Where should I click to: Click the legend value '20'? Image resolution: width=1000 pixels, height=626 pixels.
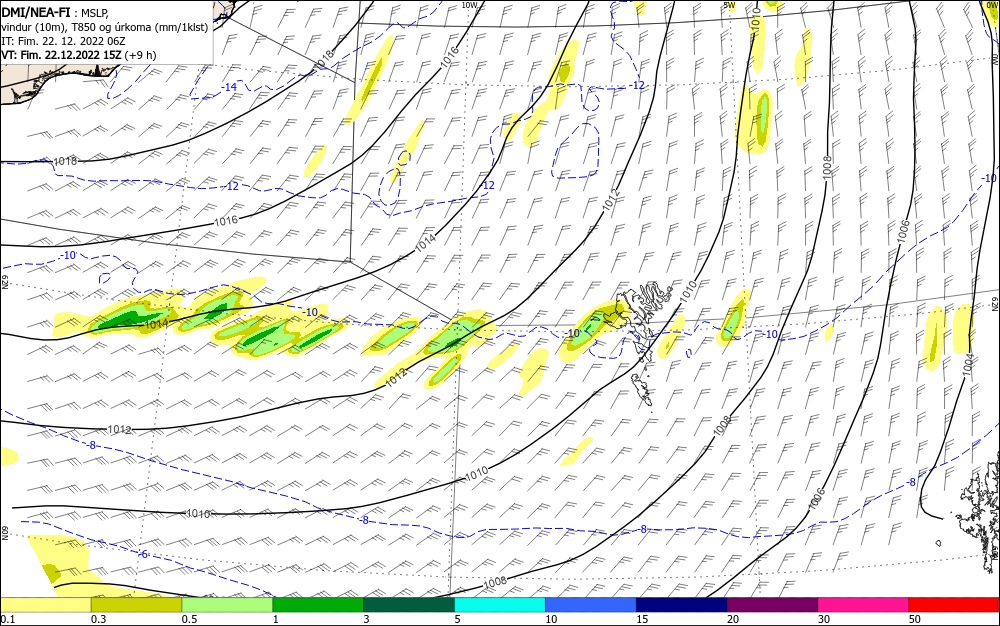tap(733, 619)
